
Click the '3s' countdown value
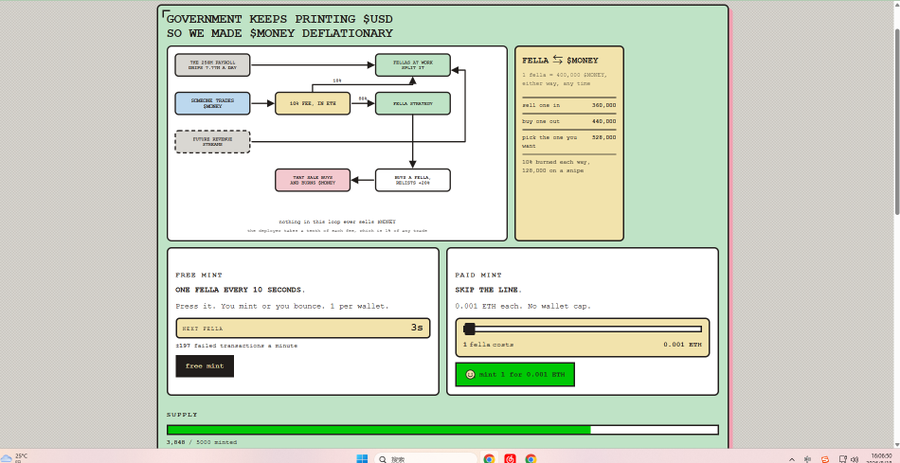(x=417, y=328)
